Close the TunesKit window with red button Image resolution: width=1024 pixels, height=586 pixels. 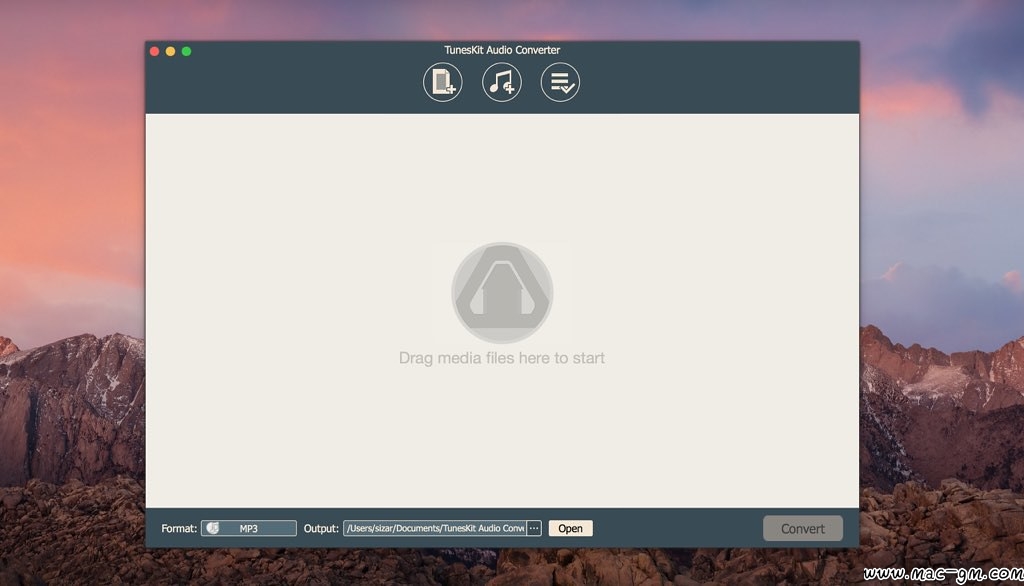pyautogui.click(x=155, y=51)
